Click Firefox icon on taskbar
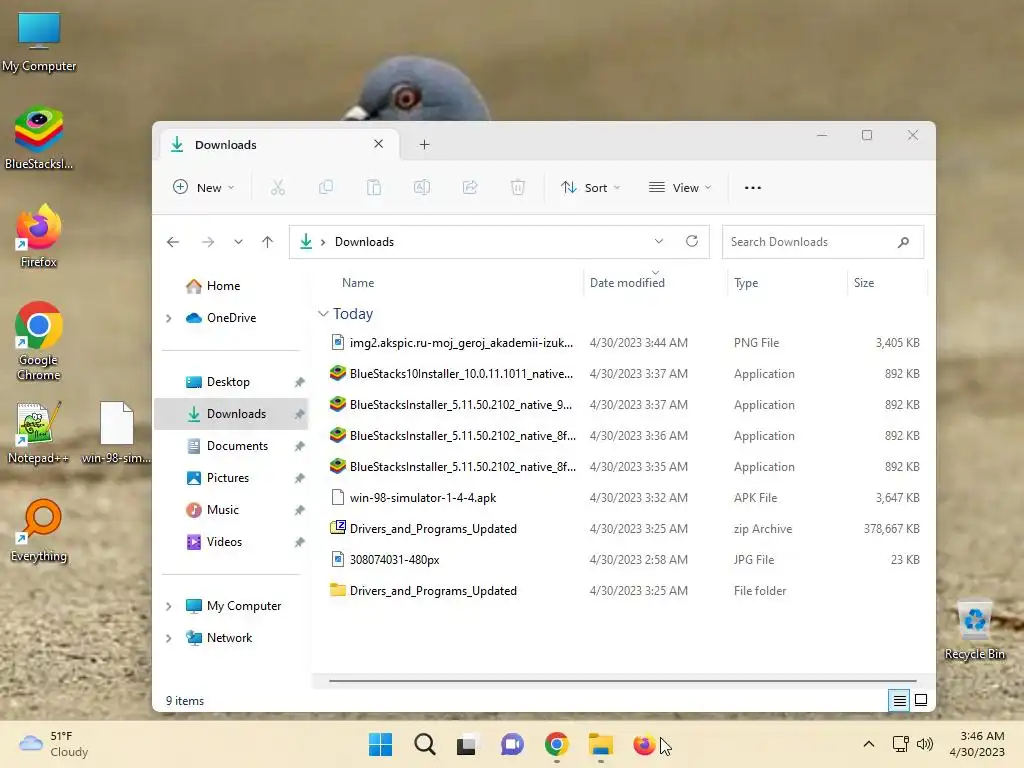1024x768 pixels. click(x=644, y=744)
